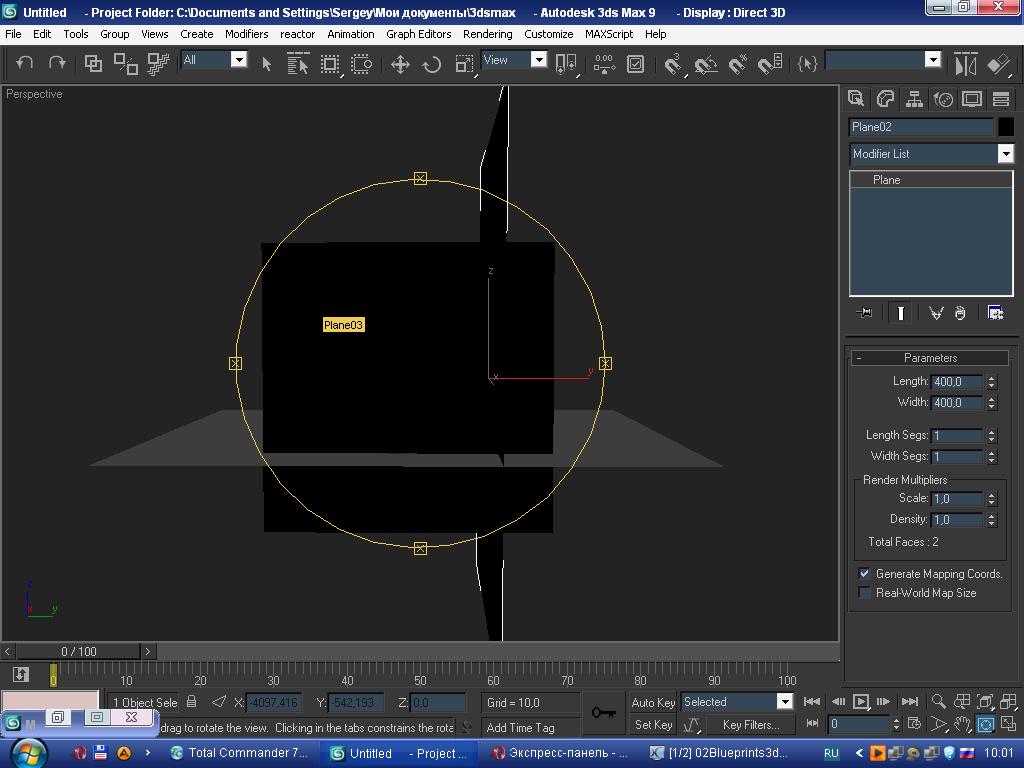Open the Mirror tool
This screenshot has width=1024, height=768.
tap(965, 64)
